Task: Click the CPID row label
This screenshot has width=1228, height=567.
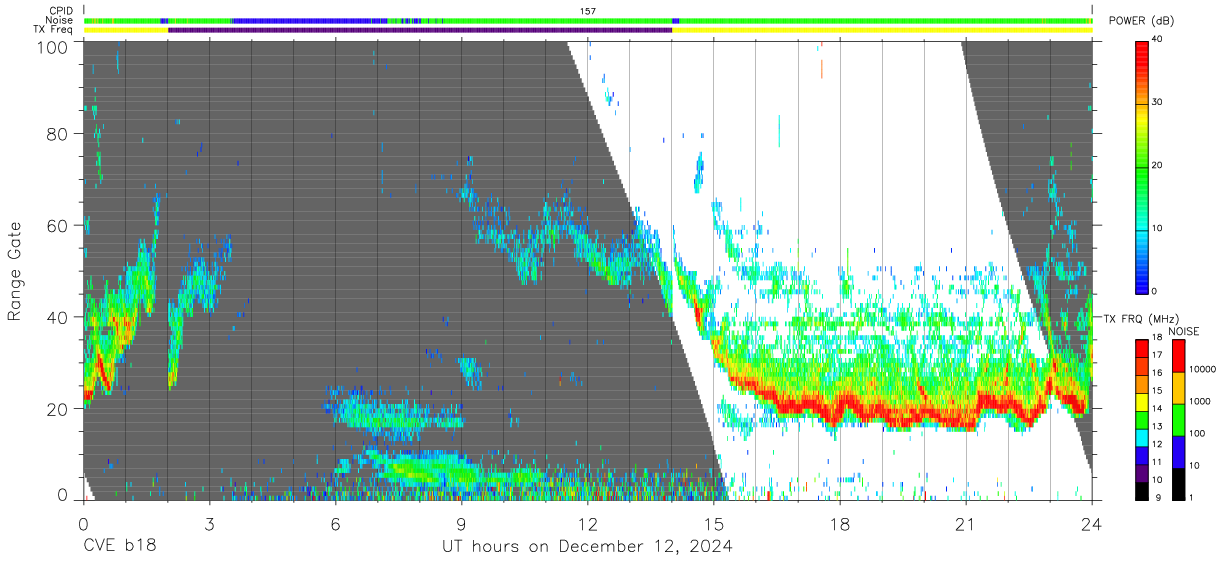Action: [61, 10]
